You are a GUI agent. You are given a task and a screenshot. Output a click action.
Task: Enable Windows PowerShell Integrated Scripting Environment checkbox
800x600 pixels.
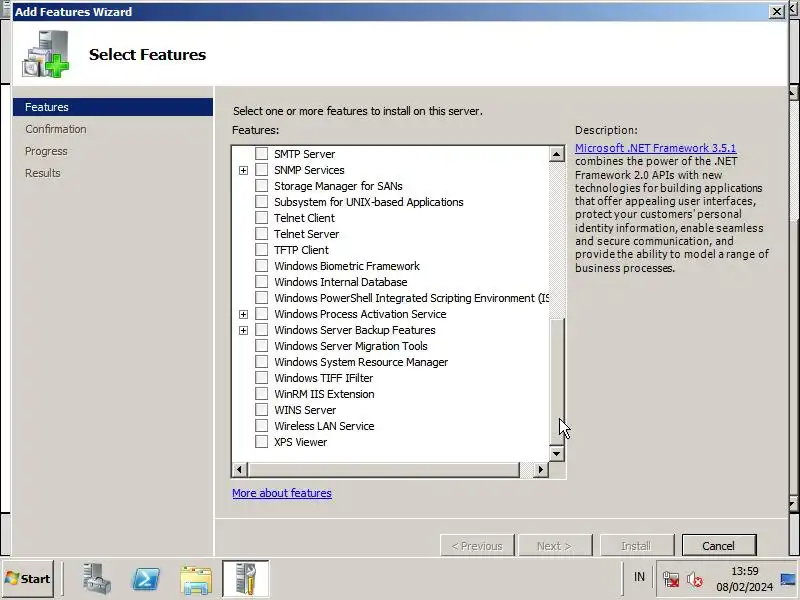point(261,297)
